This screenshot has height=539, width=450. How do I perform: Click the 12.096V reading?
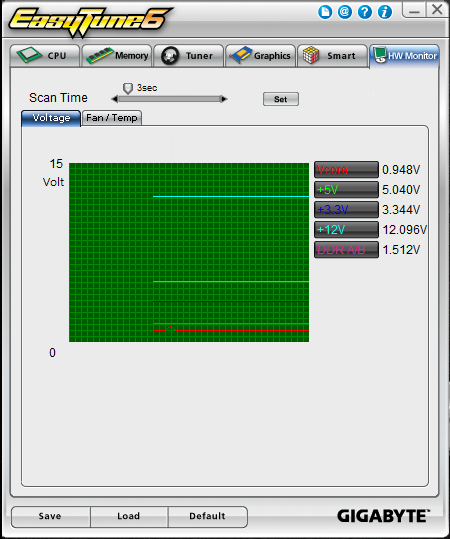click(x=405, y=229)
